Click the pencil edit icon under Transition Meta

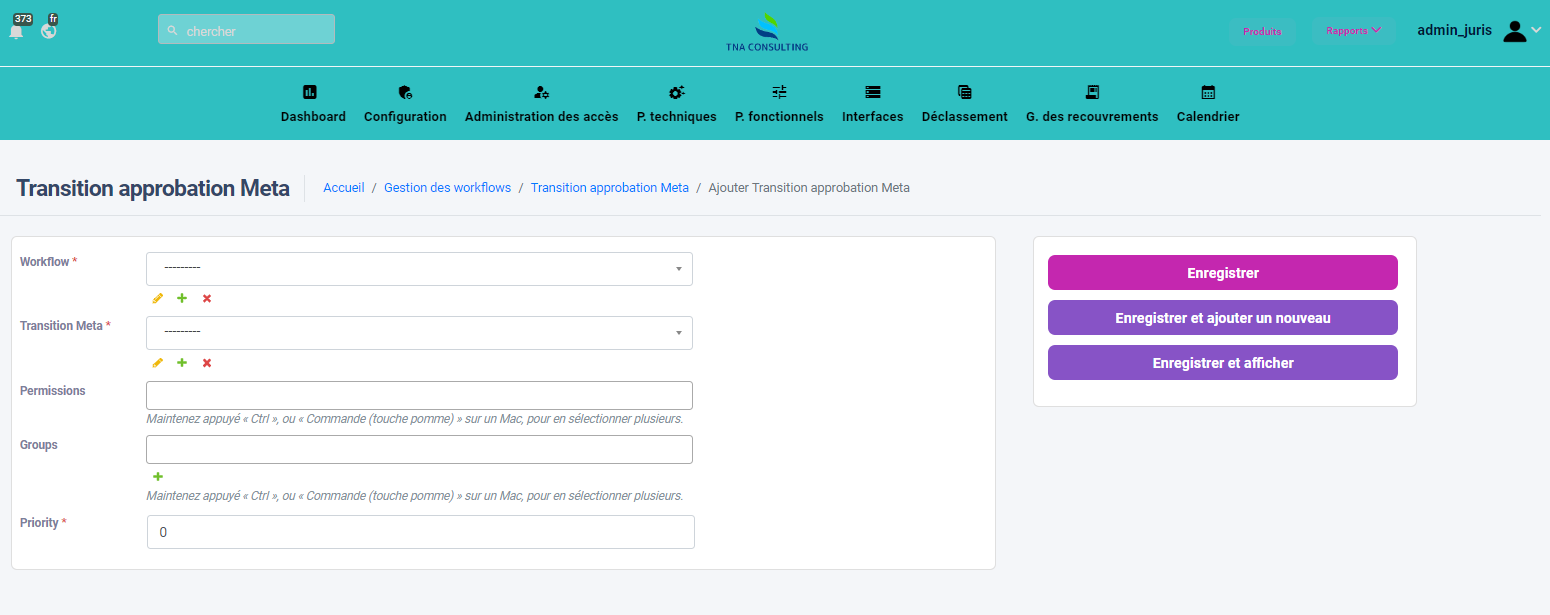click(157, 363)
